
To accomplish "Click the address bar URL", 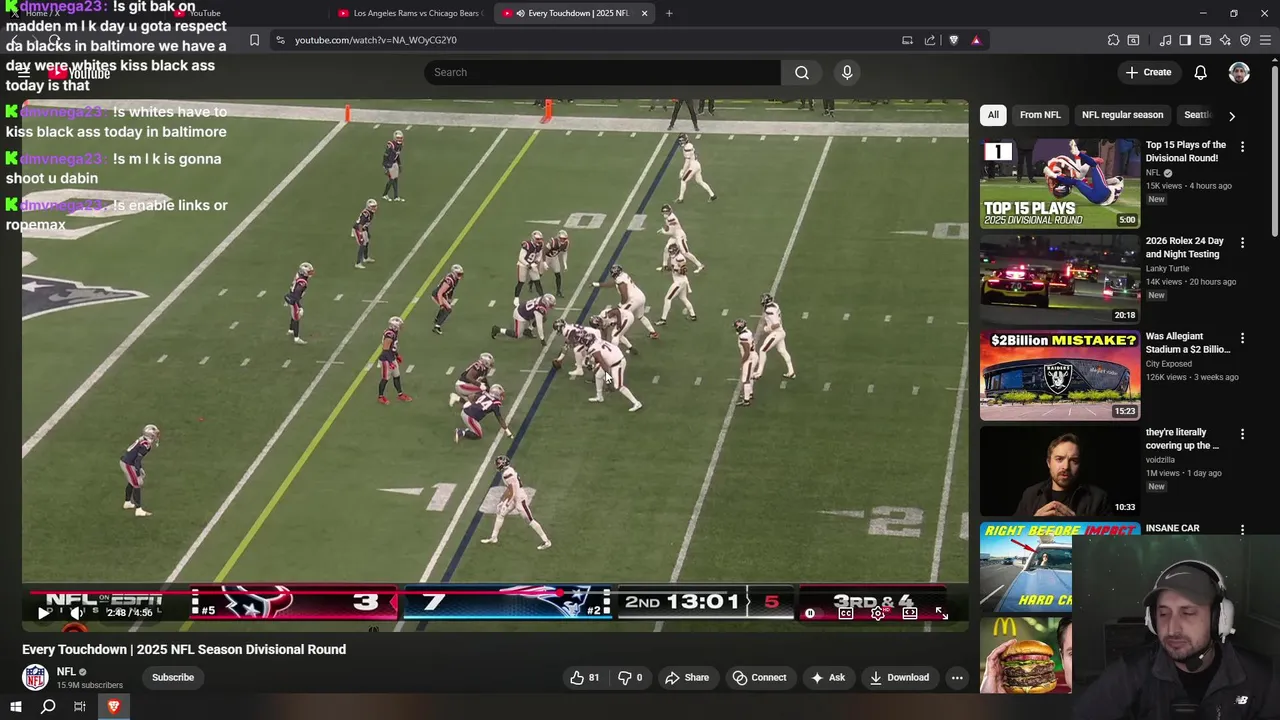I will (x=376, y=40).
